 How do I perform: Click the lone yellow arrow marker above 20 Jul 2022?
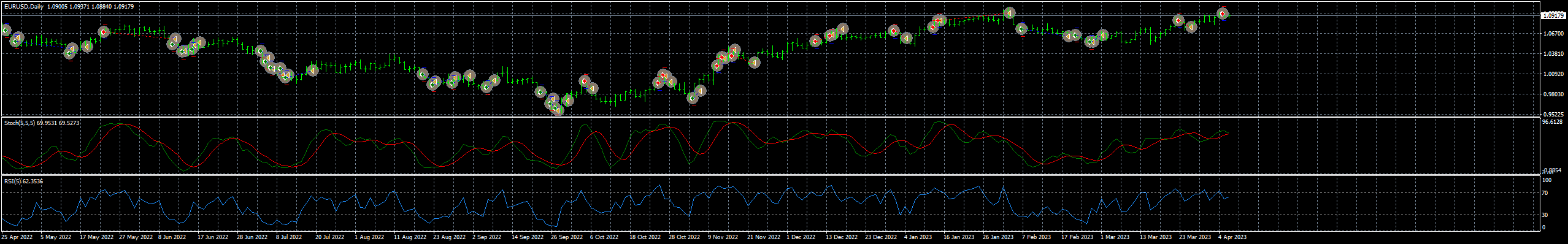(x=312, y=71)
